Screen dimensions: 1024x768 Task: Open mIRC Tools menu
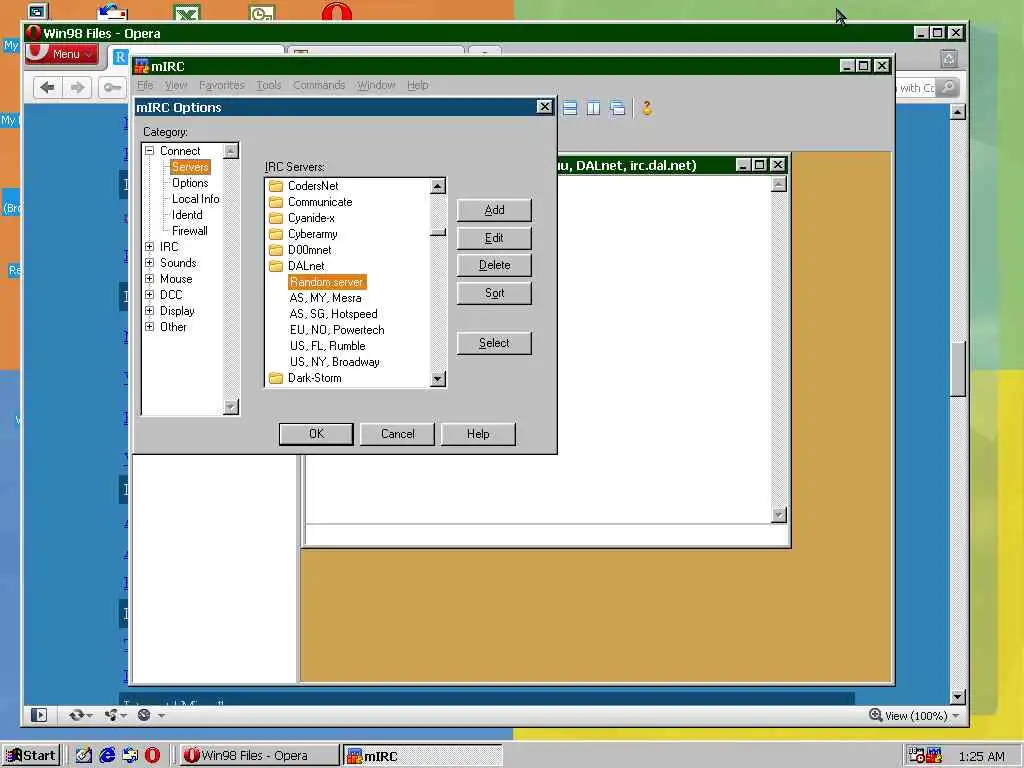pyautogui.click(x=268, y=85)
